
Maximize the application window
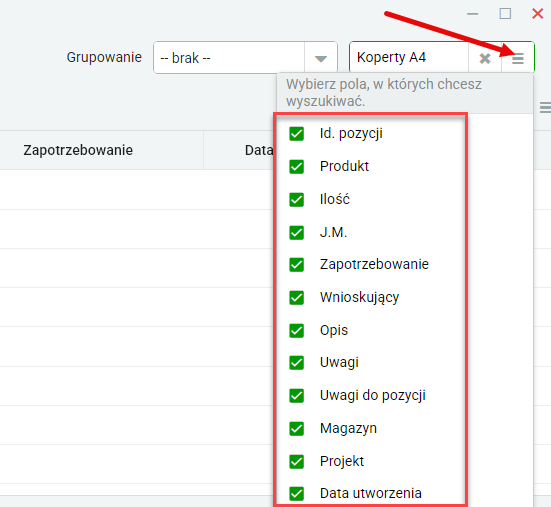[x=505, y=14]
